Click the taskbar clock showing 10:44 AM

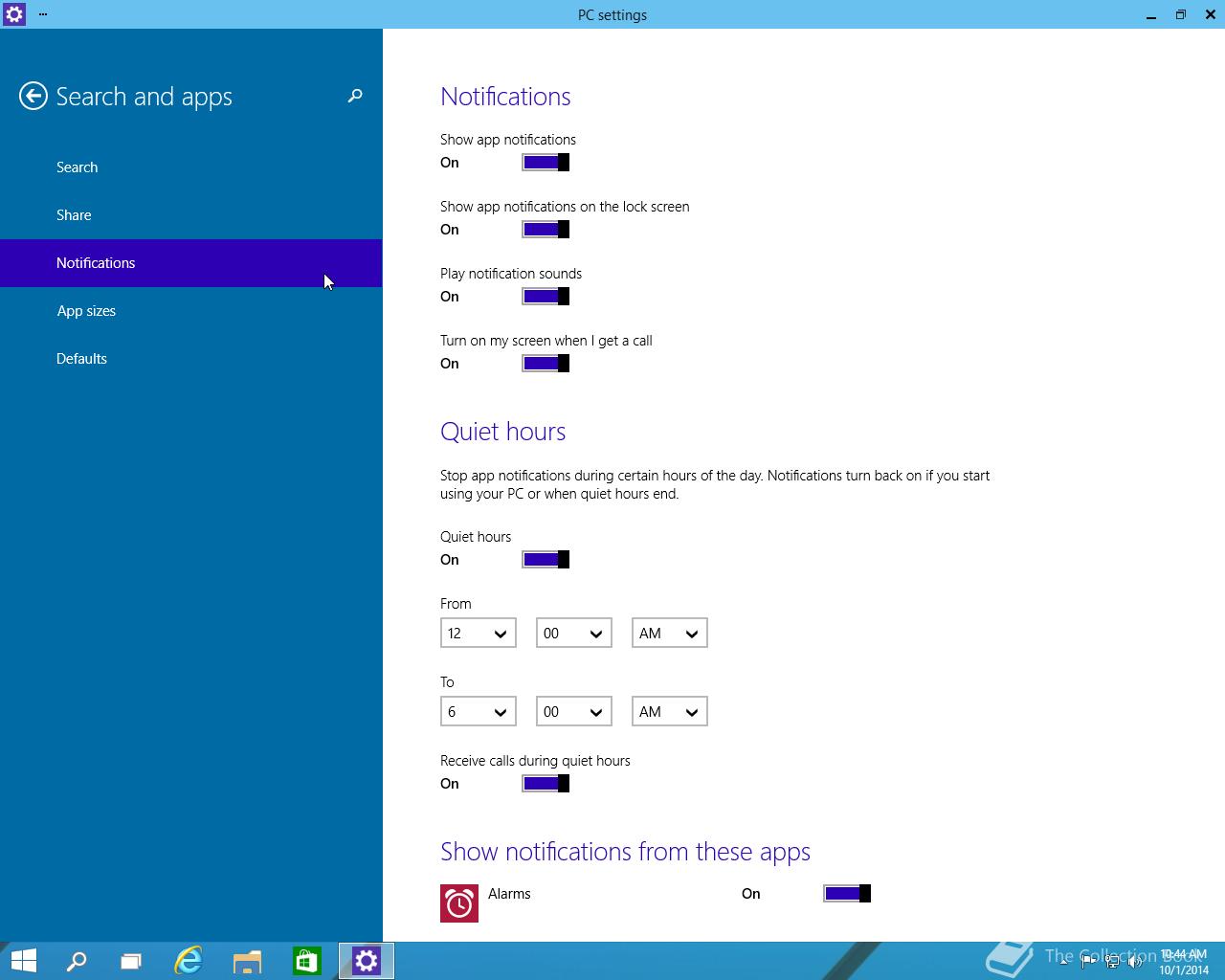coord(1184,962)
